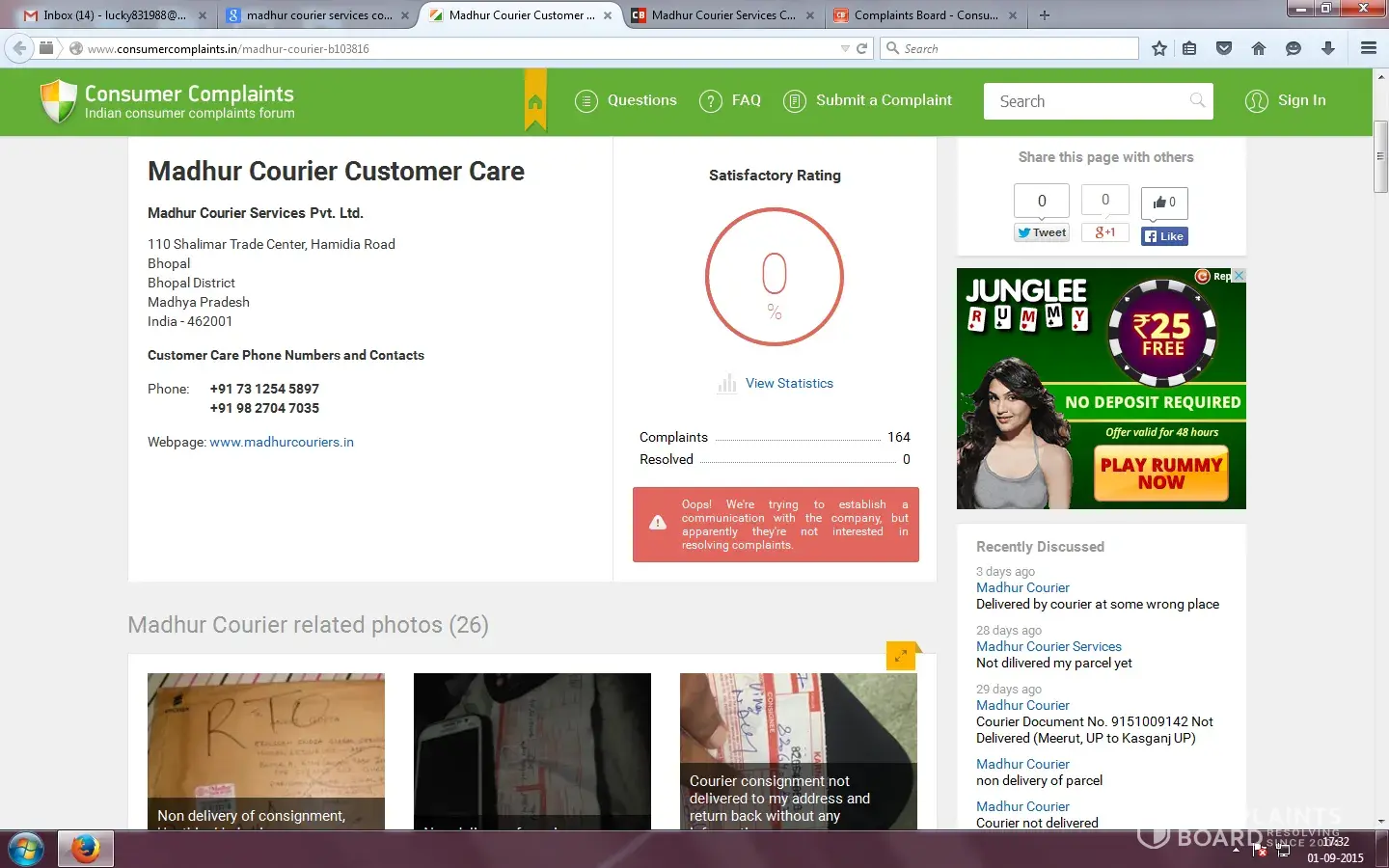Screen dimensions: 1389x868
Task: Open the downloads arrow icon
Action: (x=1328, y=48)
